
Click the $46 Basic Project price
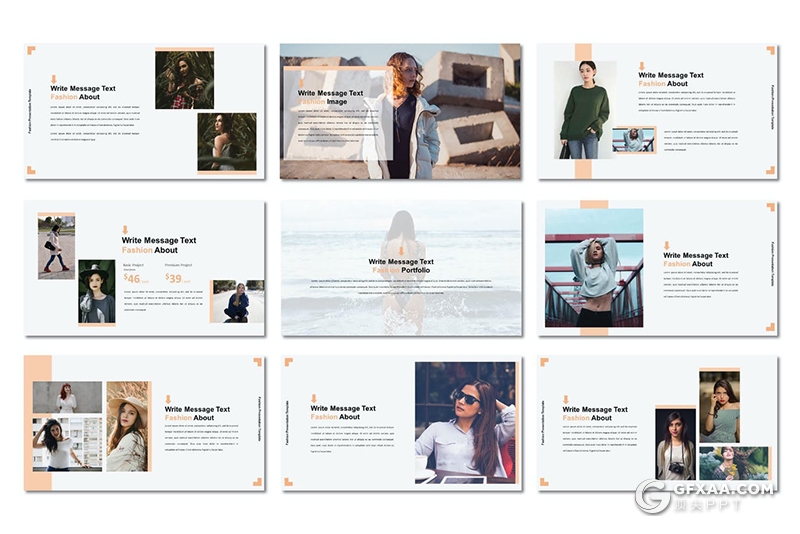click(x=133, y=279)
